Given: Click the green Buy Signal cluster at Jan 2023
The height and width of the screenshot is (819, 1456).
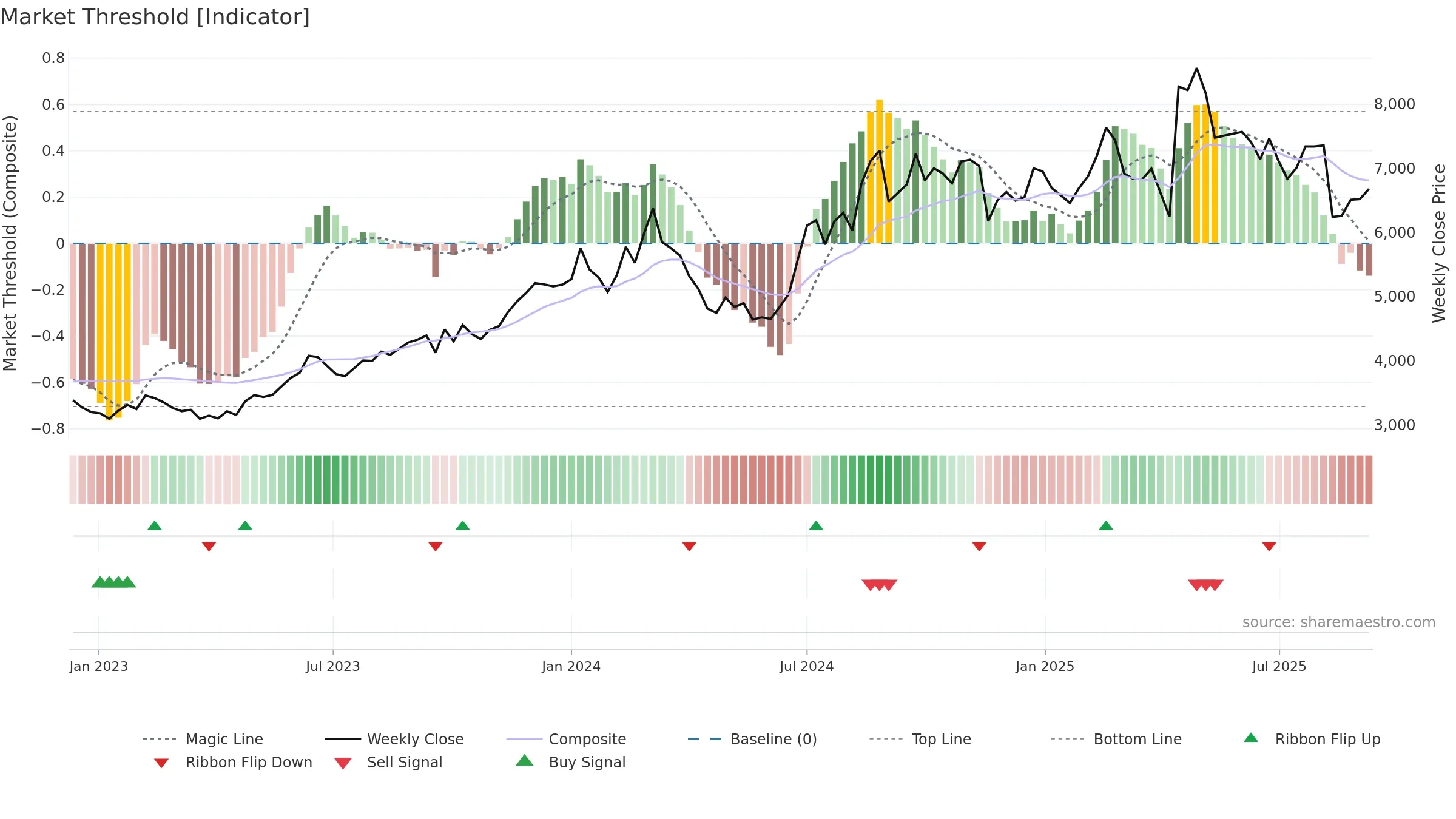Looking at the screenshot, I should (114, 582).
